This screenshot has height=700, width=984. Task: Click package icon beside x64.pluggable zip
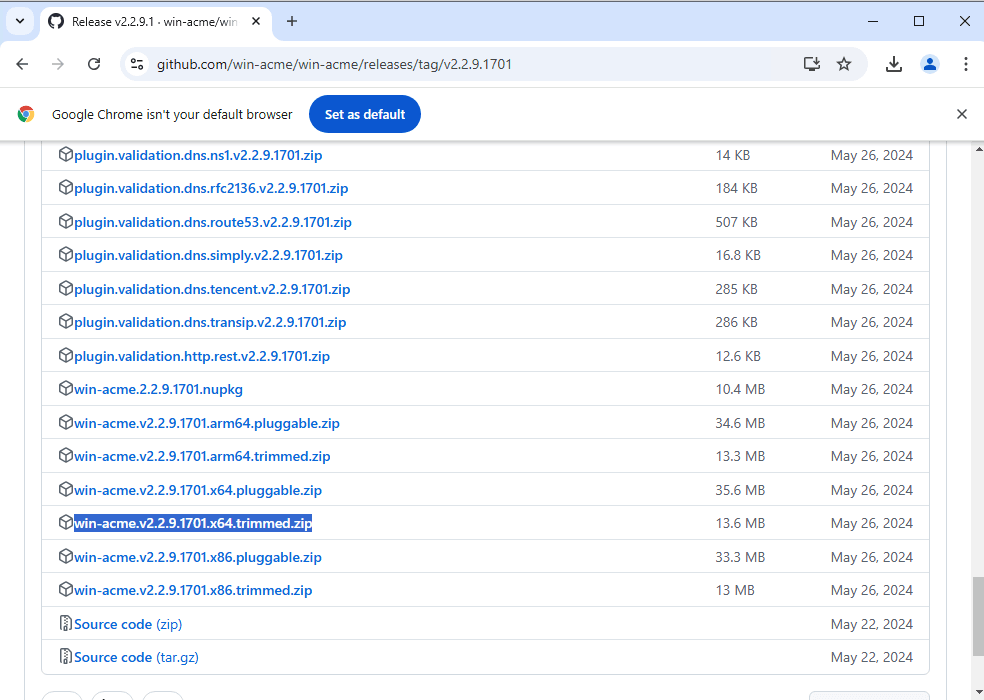(65, 490)
